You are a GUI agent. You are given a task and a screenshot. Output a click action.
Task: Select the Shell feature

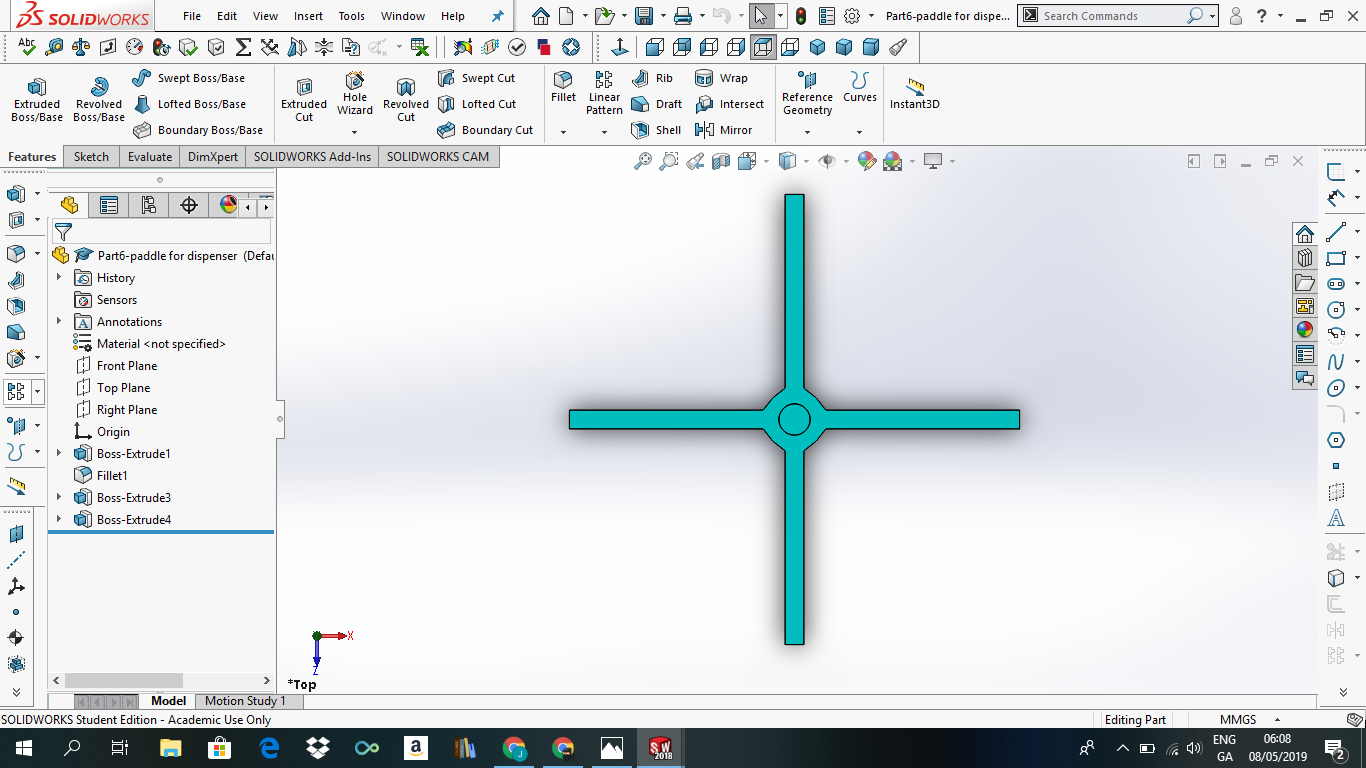656,130
